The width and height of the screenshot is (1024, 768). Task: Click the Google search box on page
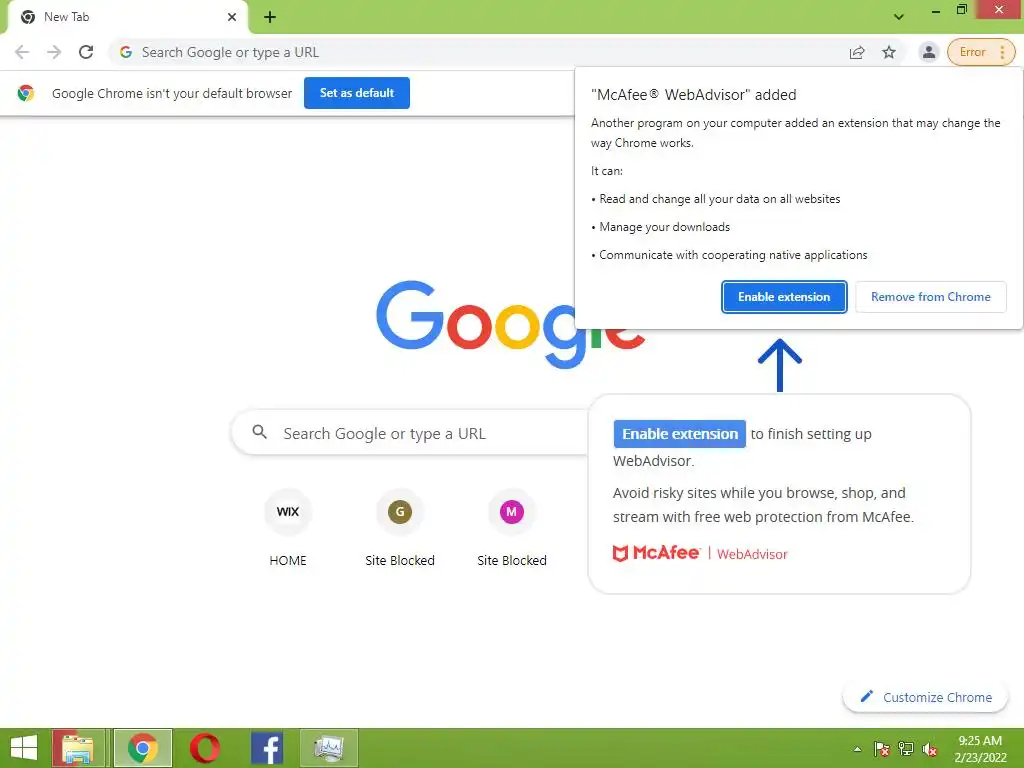coord(411,433)
